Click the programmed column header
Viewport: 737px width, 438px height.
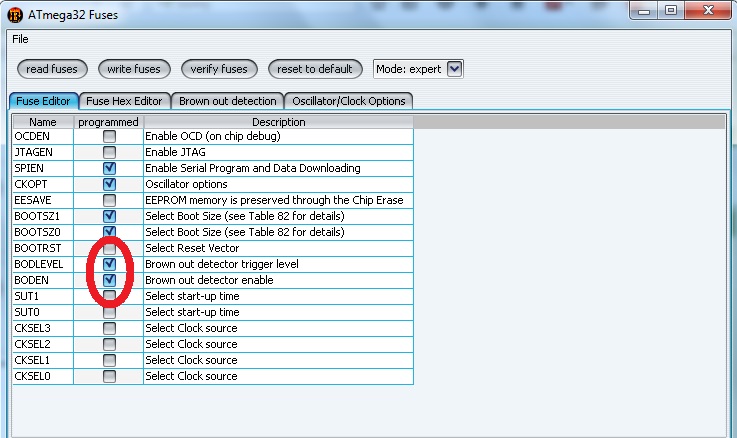pos(109,122)
